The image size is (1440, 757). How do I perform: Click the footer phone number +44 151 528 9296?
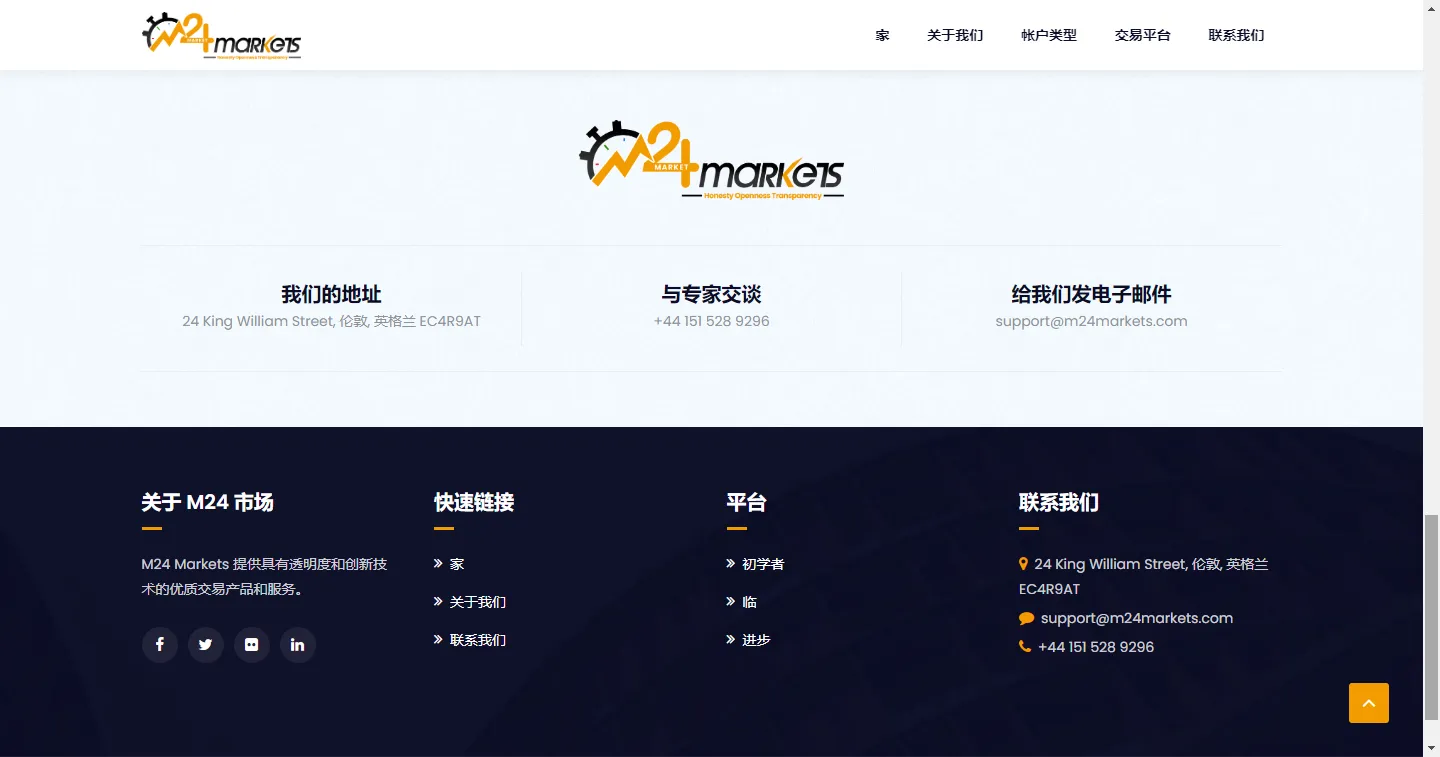point(1096,647)
